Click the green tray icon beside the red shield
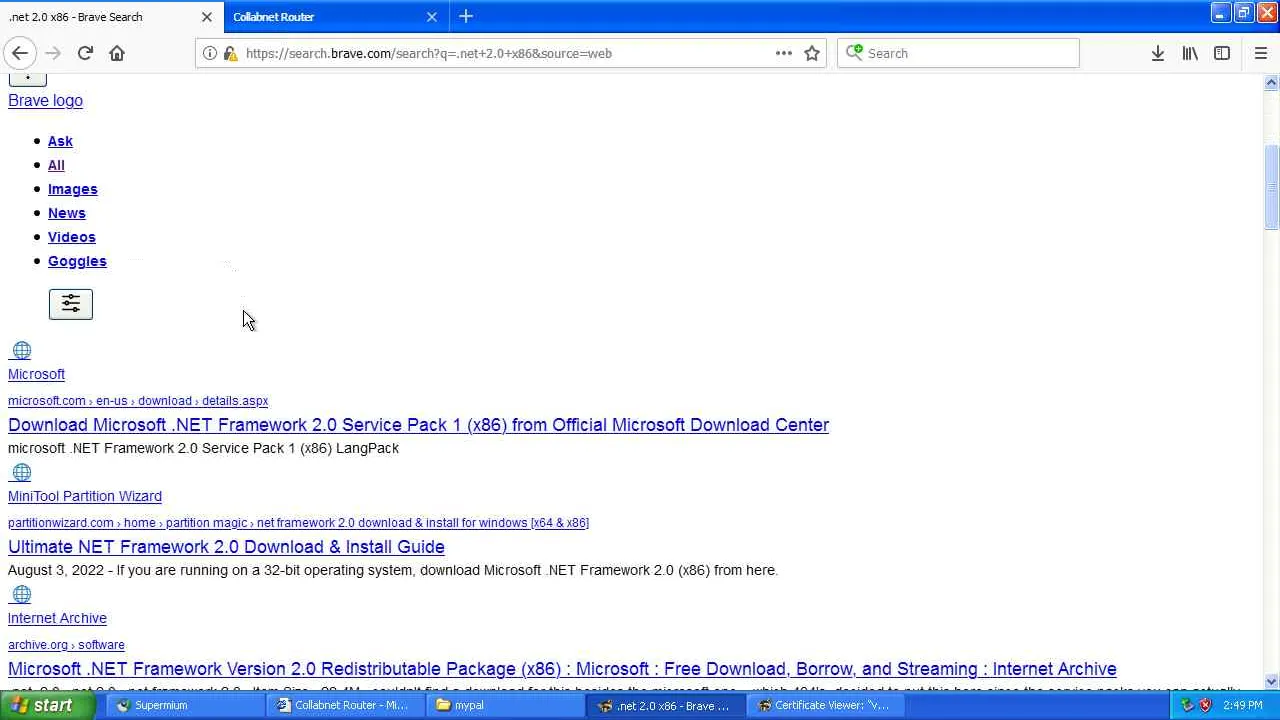1280x720 pixels. tap(1188, 705)
